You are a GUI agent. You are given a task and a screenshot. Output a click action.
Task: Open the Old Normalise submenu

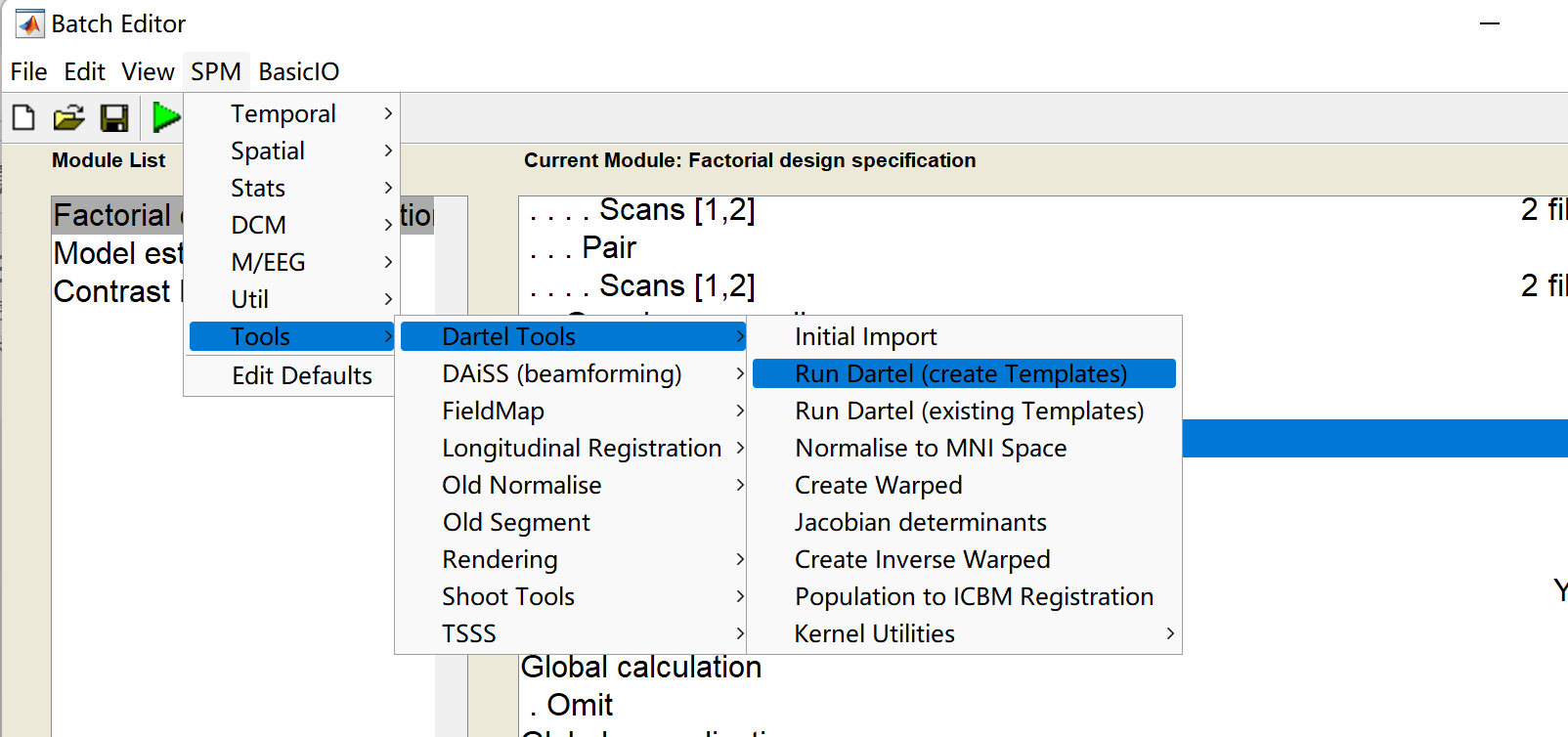coord(573,485)
